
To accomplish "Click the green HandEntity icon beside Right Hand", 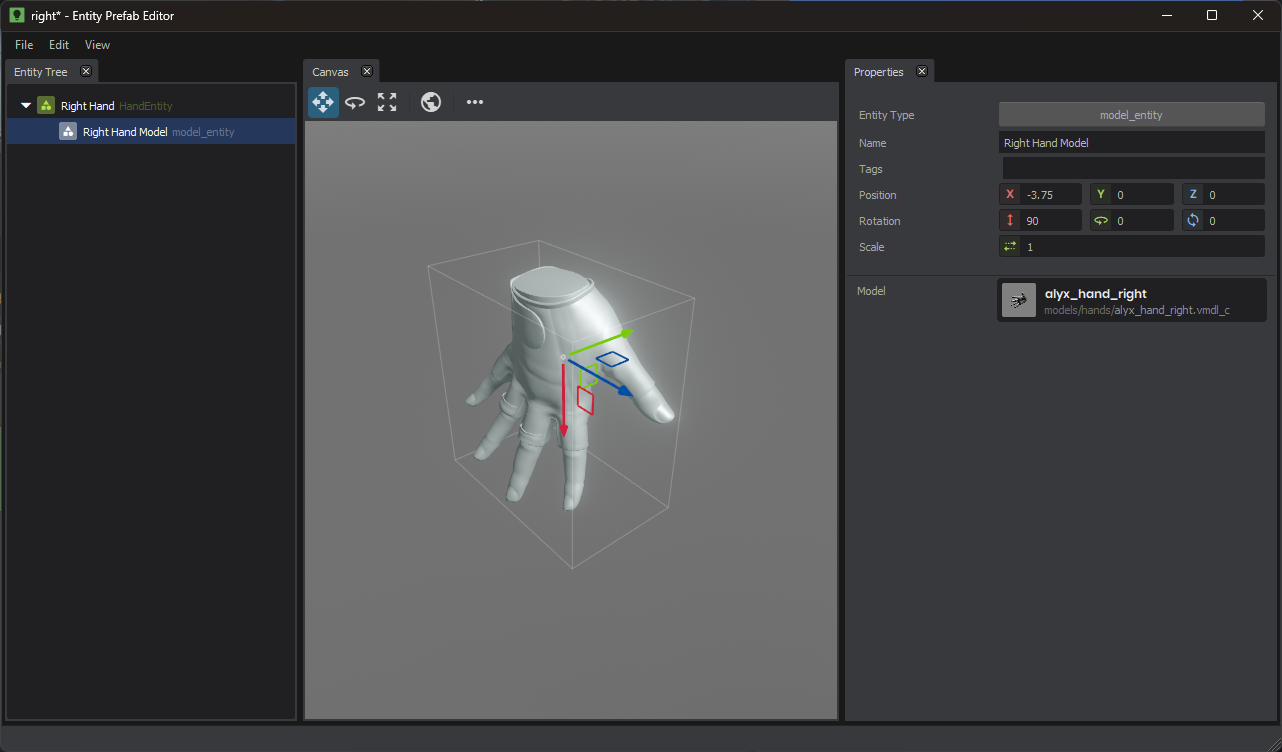I will (x=45, y=104).
